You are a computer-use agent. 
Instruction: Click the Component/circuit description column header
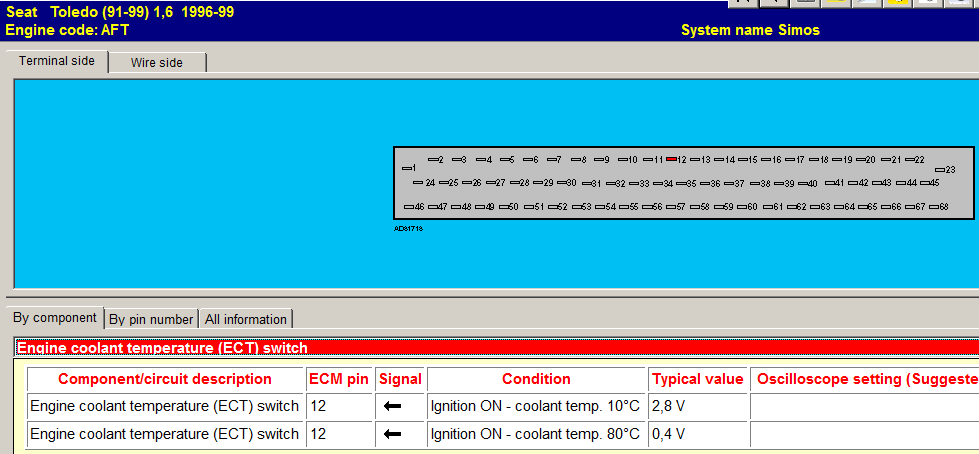pos(165,379)
